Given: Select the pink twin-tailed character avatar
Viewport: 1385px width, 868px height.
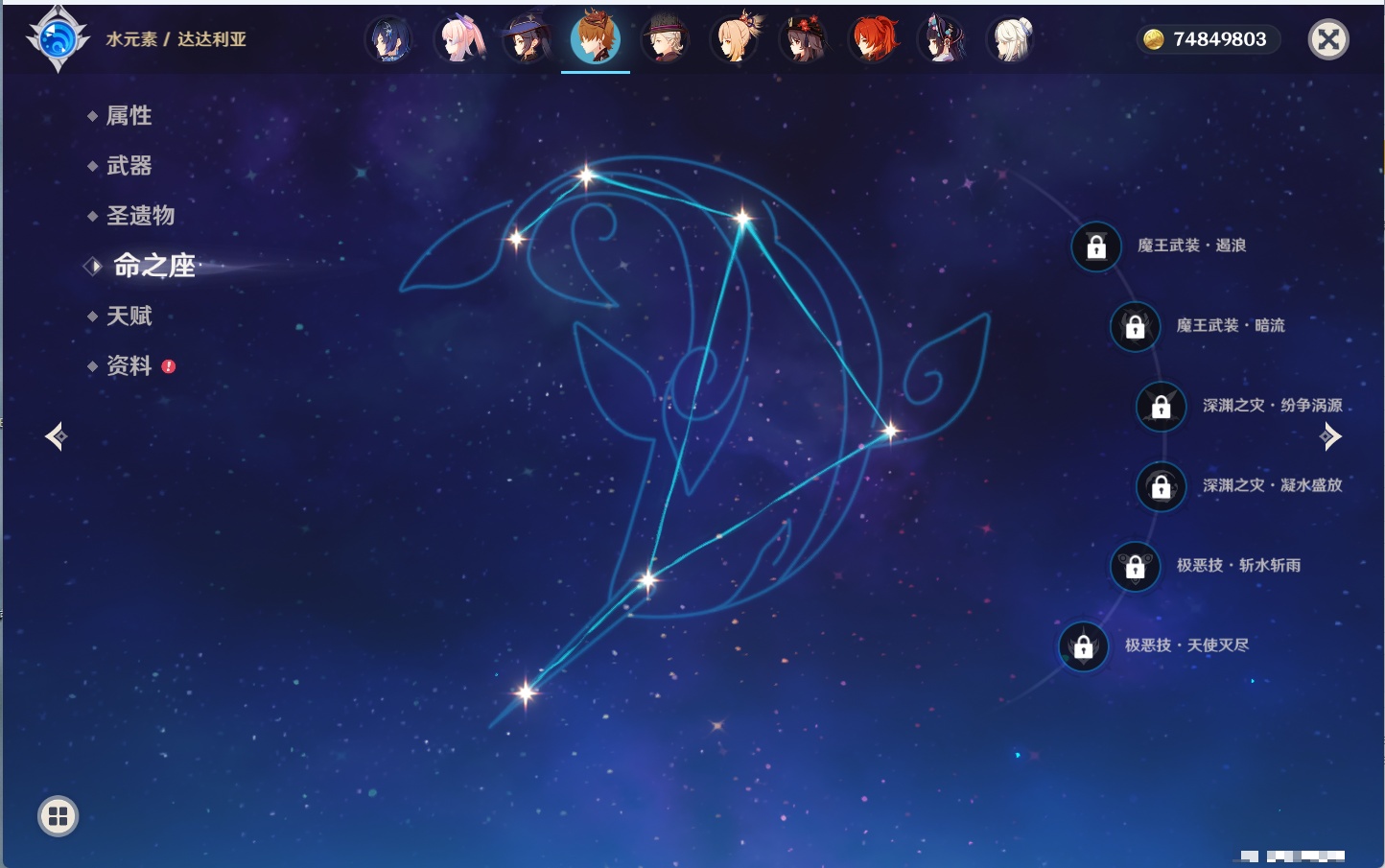Looking at the screenshot, I should [459, 39].
